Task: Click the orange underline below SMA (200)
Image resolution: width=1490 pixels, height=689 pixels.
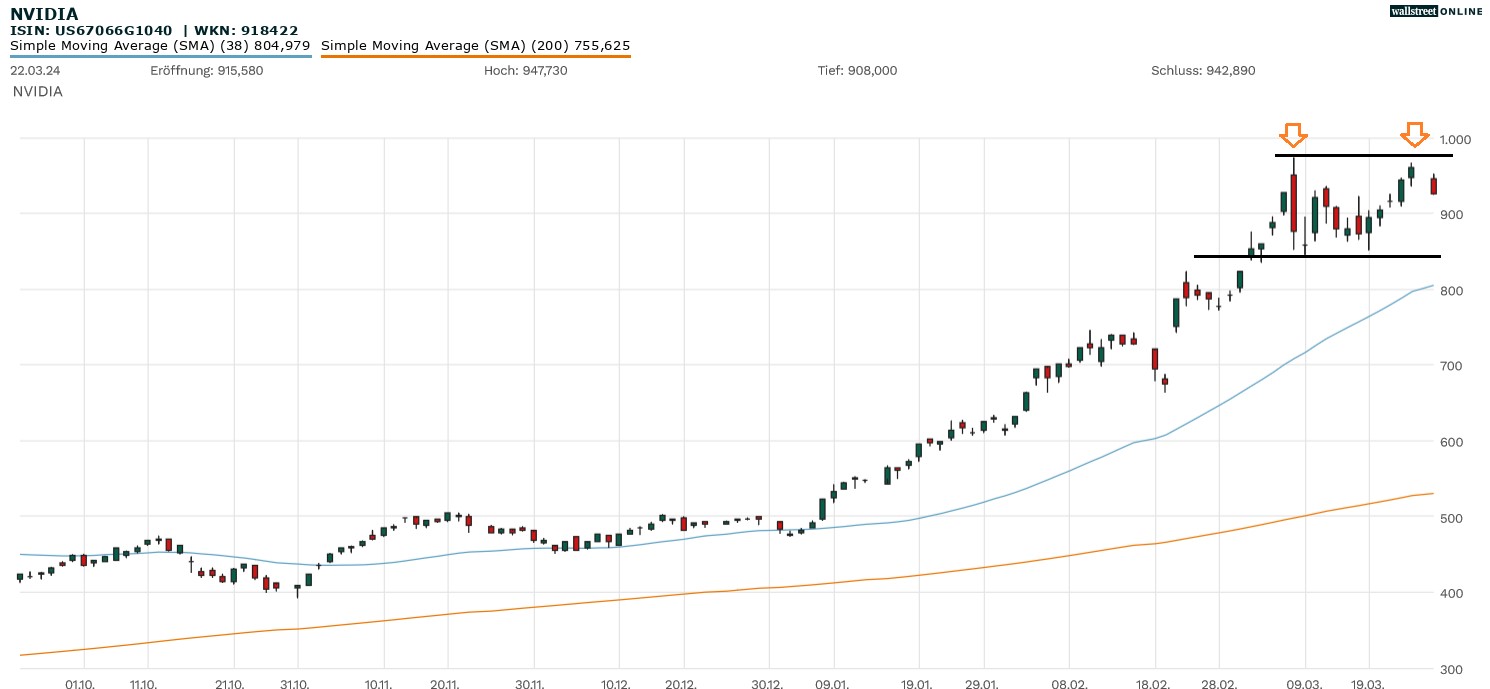Action: [475, 56]
